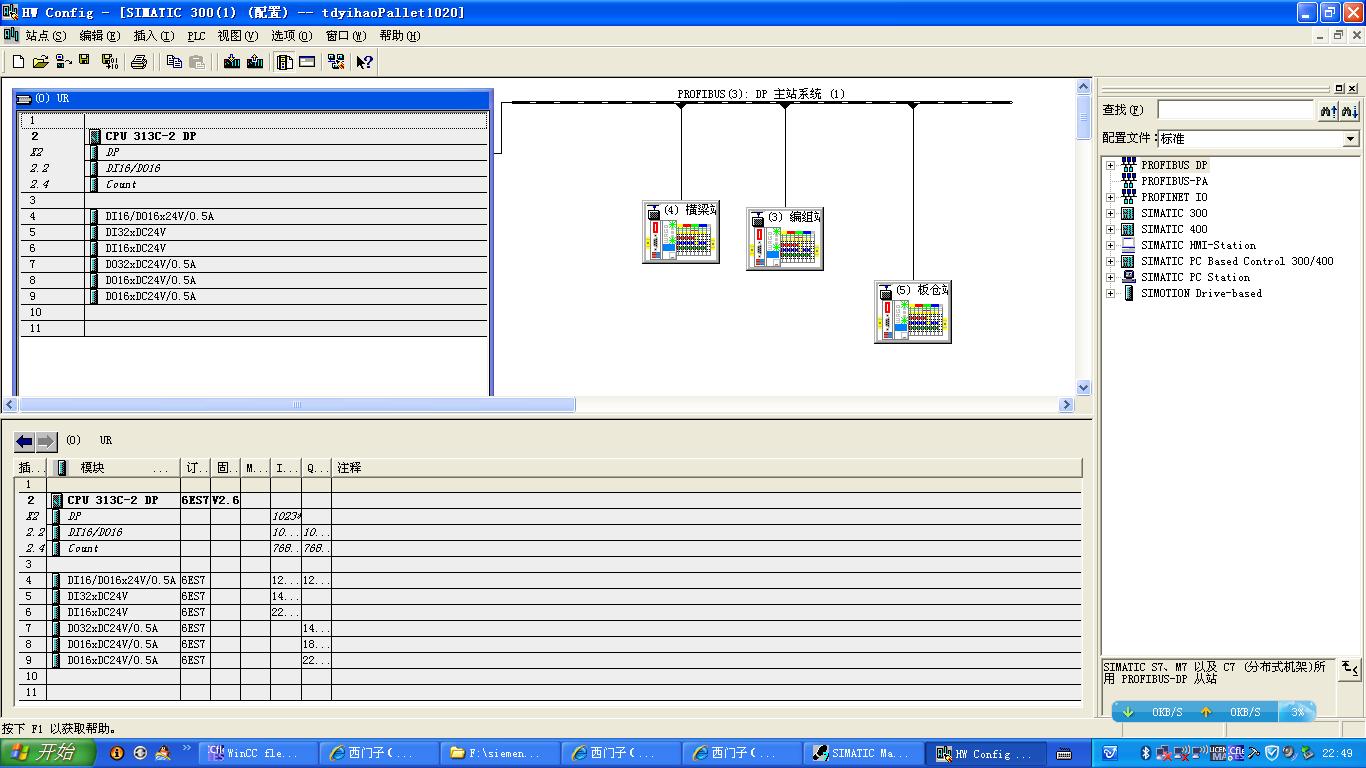This screenshot has height=768, width=1366.
Task: Select DI16/DO16x24V/0.5A in lower detail table
Action: pyautogui.click(x=548, y=580)
